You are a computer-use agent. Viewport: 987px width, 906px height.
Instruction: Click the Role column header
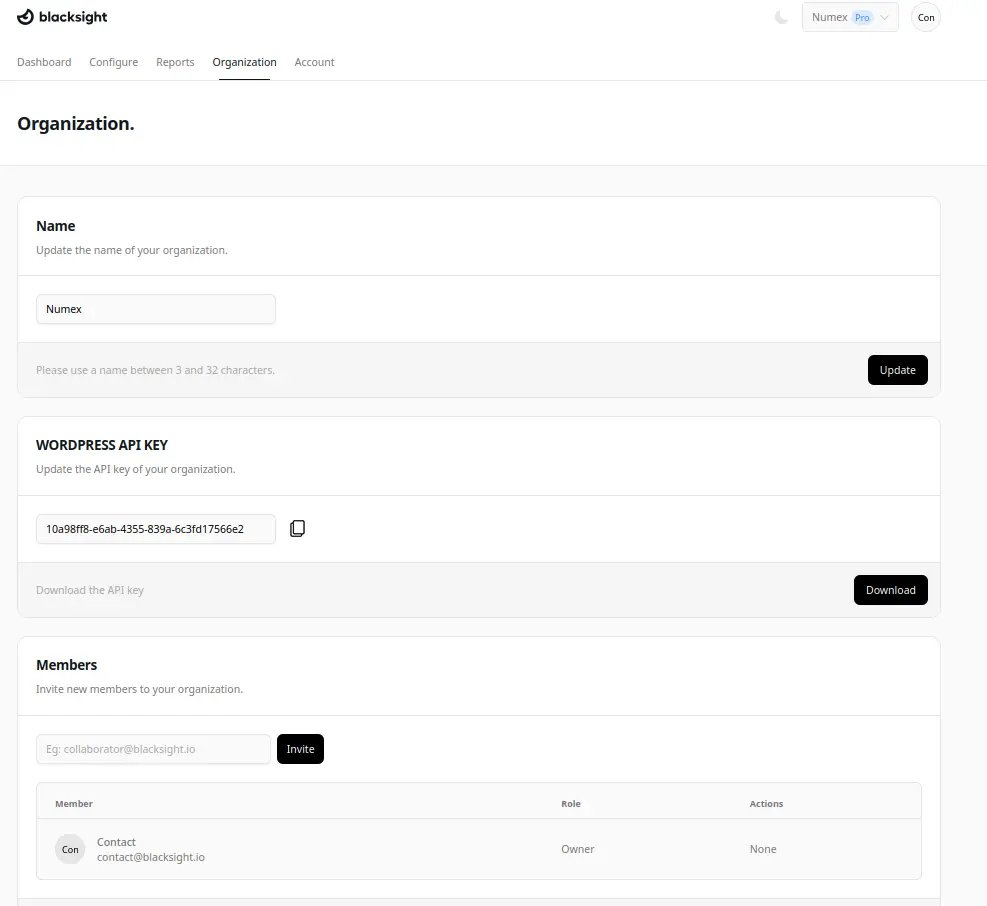click(x=571, y=804)
